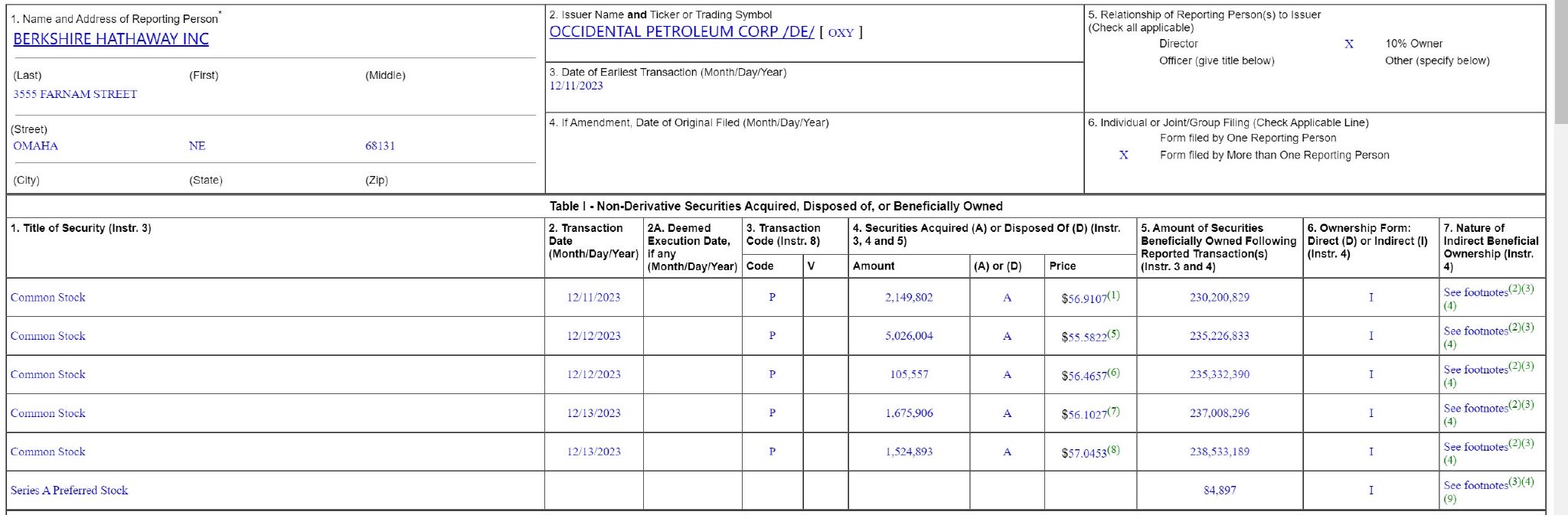Screen dimensions: 1568x515
Task: Click the 84,897 preferred shares amount
Action: click(1219, 491)
